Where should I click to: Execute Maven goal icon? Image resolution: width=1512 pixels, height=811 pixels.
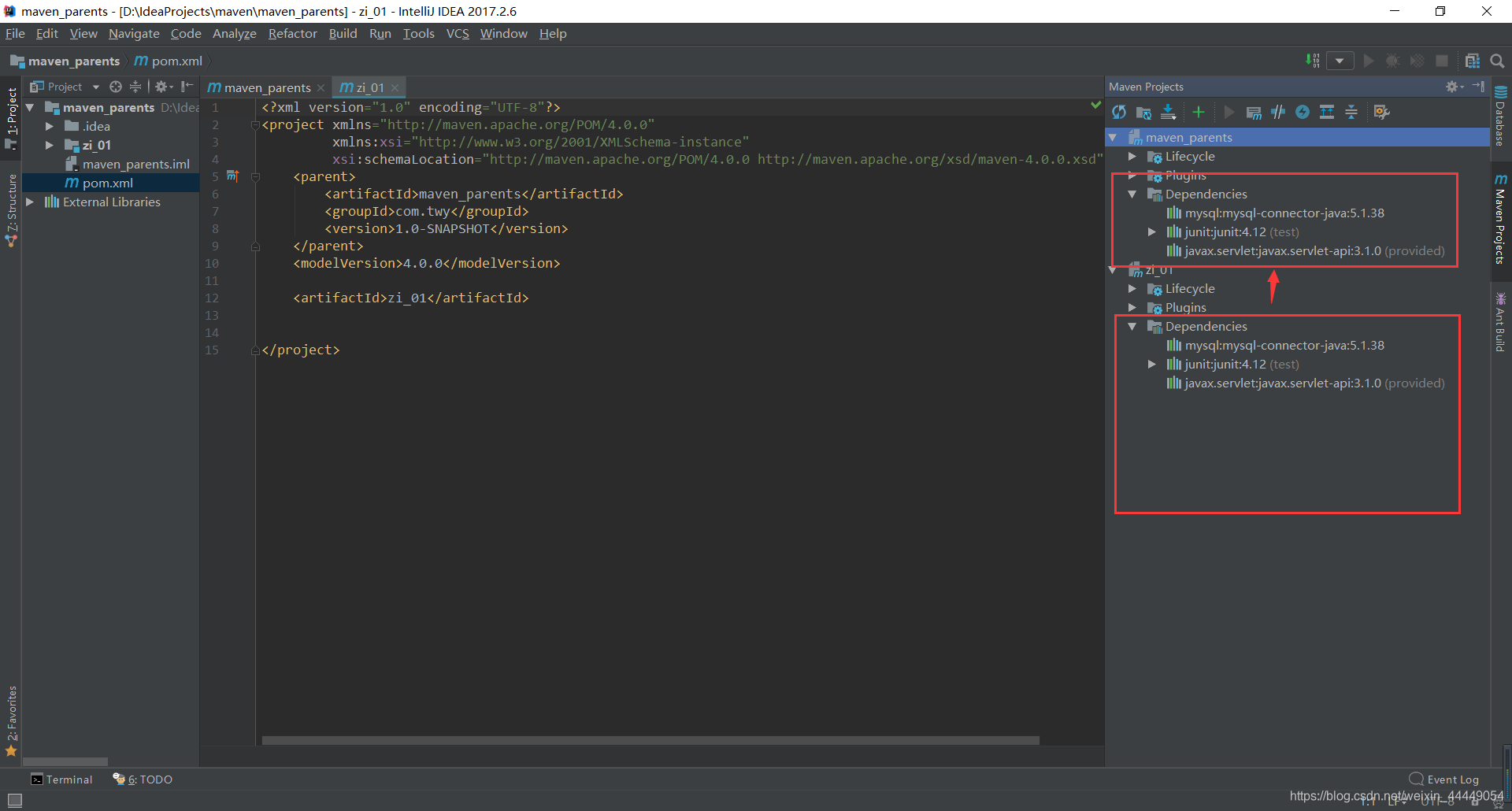pos(1254,113)
